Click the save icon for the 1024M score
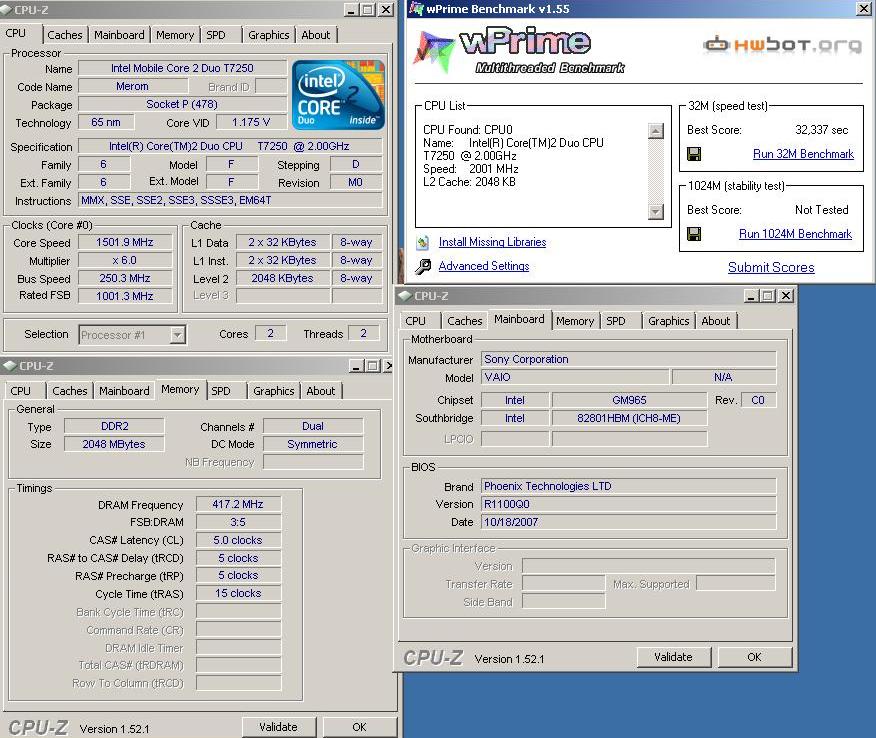Screen dimensions: 876x738 click(694, 234)
